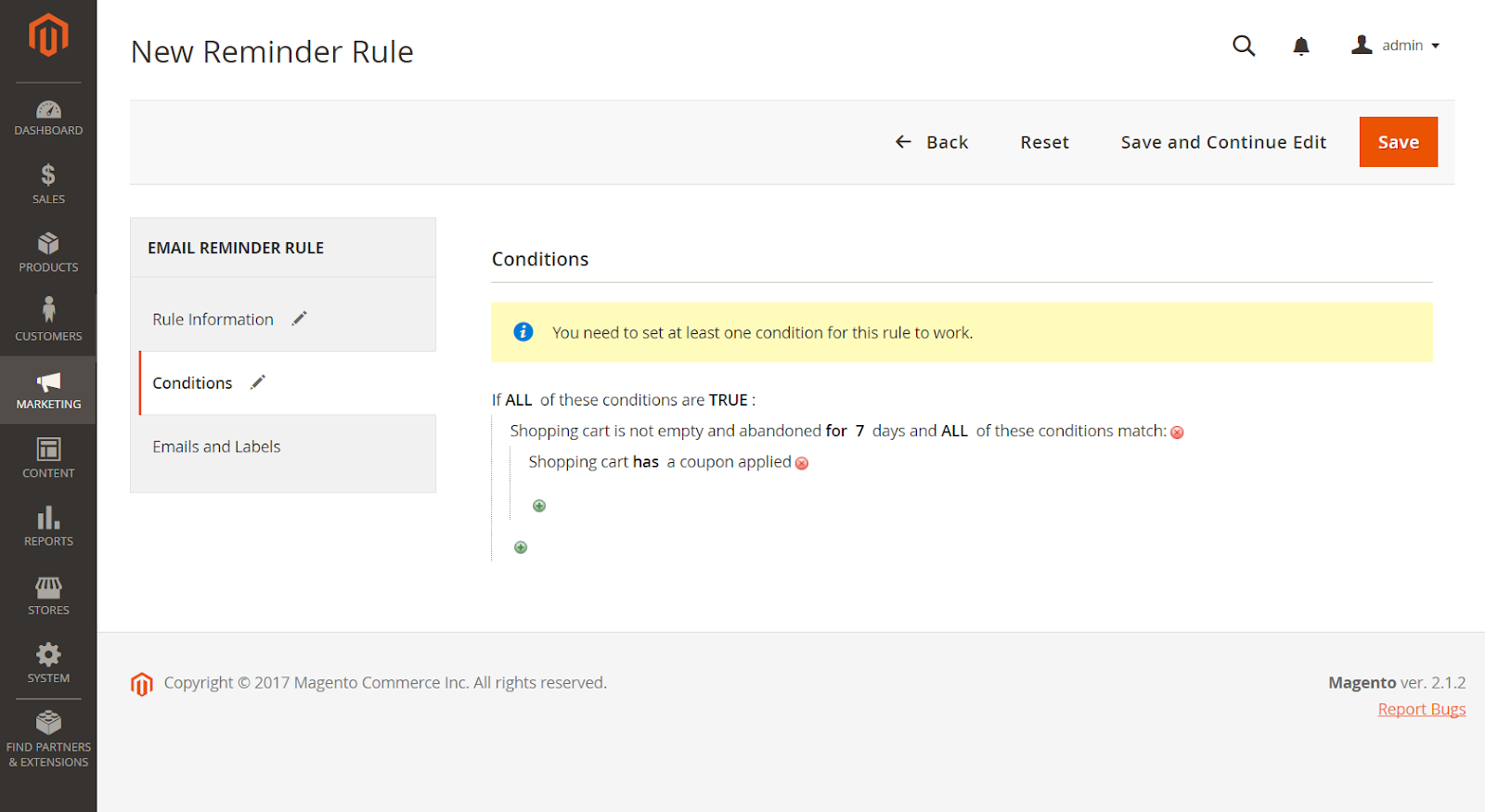Click the pencil icon beside Conditions tab
Viewport: 1485px width, 812px height.
point(258,381)
